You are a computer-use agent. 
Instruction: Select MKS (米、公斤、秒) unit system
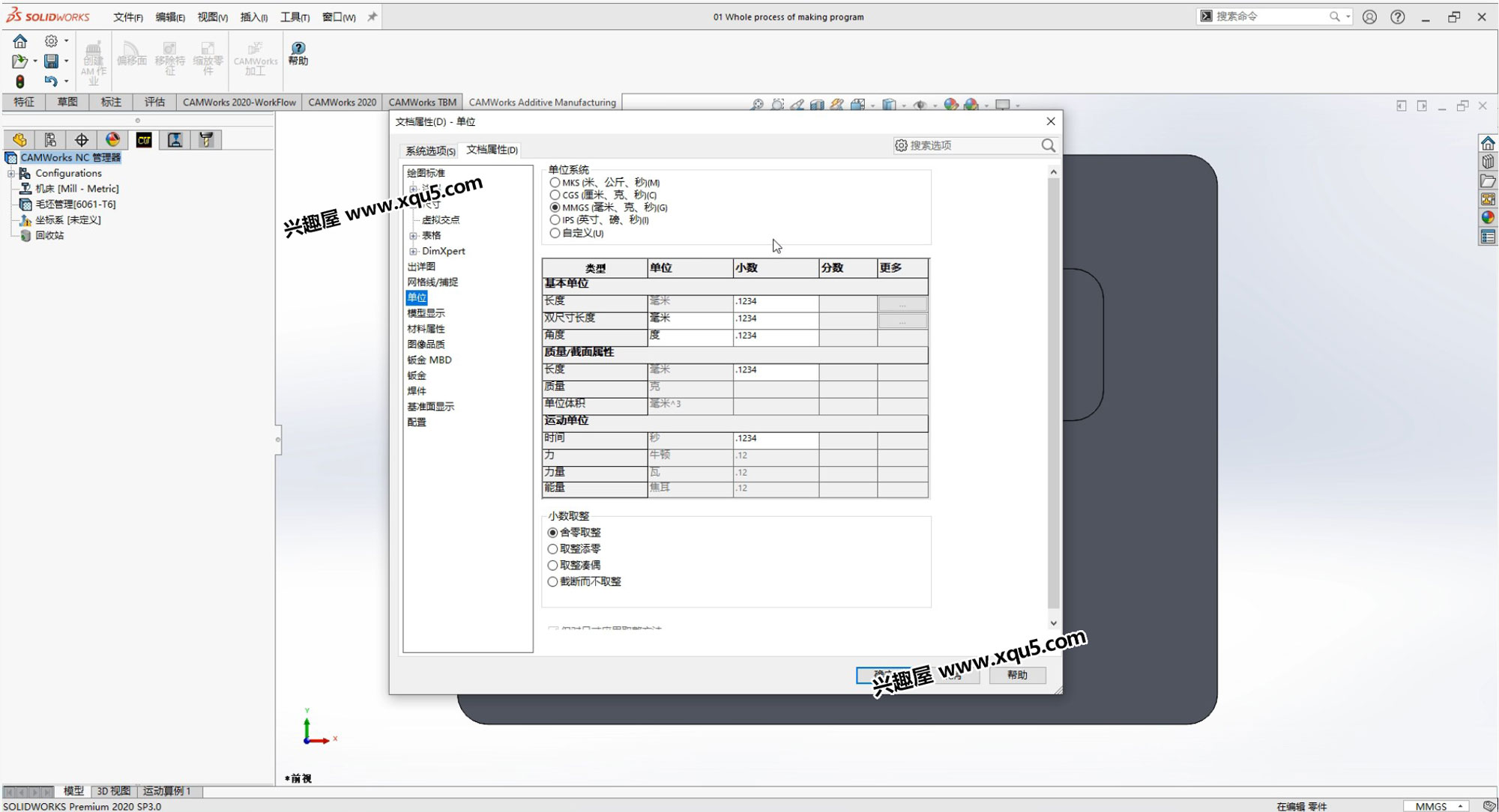(x=555, y=182)
